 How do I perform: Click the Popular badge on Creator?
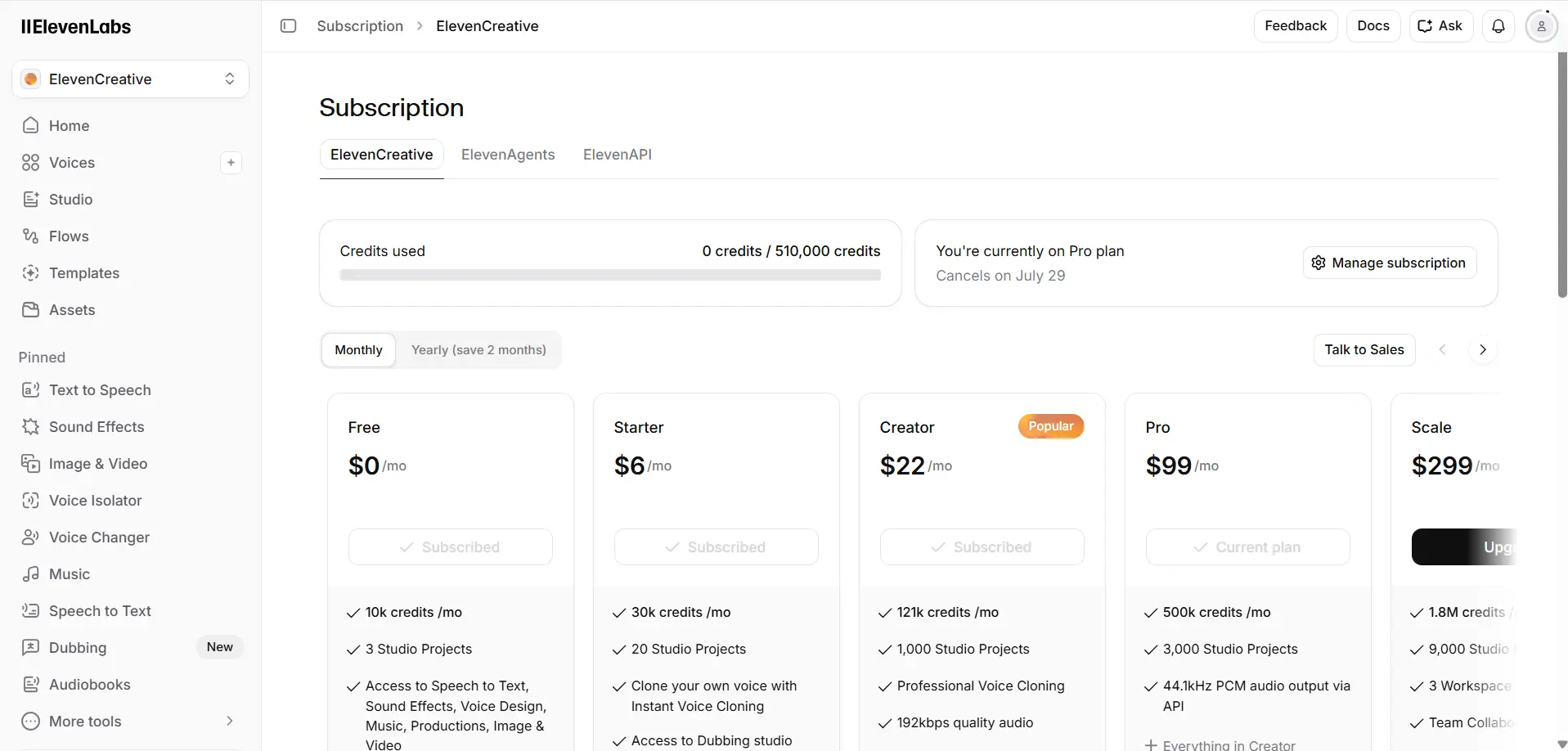(x=1051, y=426)
